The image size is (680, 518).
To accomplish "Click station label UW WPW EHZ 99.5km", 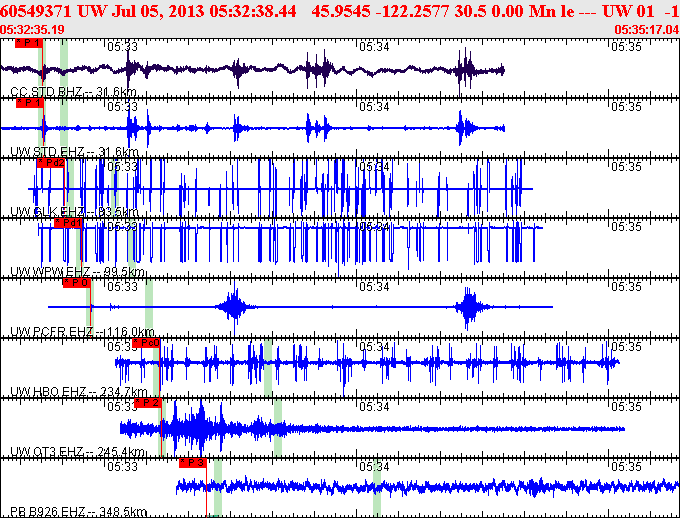I will pyautogui.click(x=77, y=272).
